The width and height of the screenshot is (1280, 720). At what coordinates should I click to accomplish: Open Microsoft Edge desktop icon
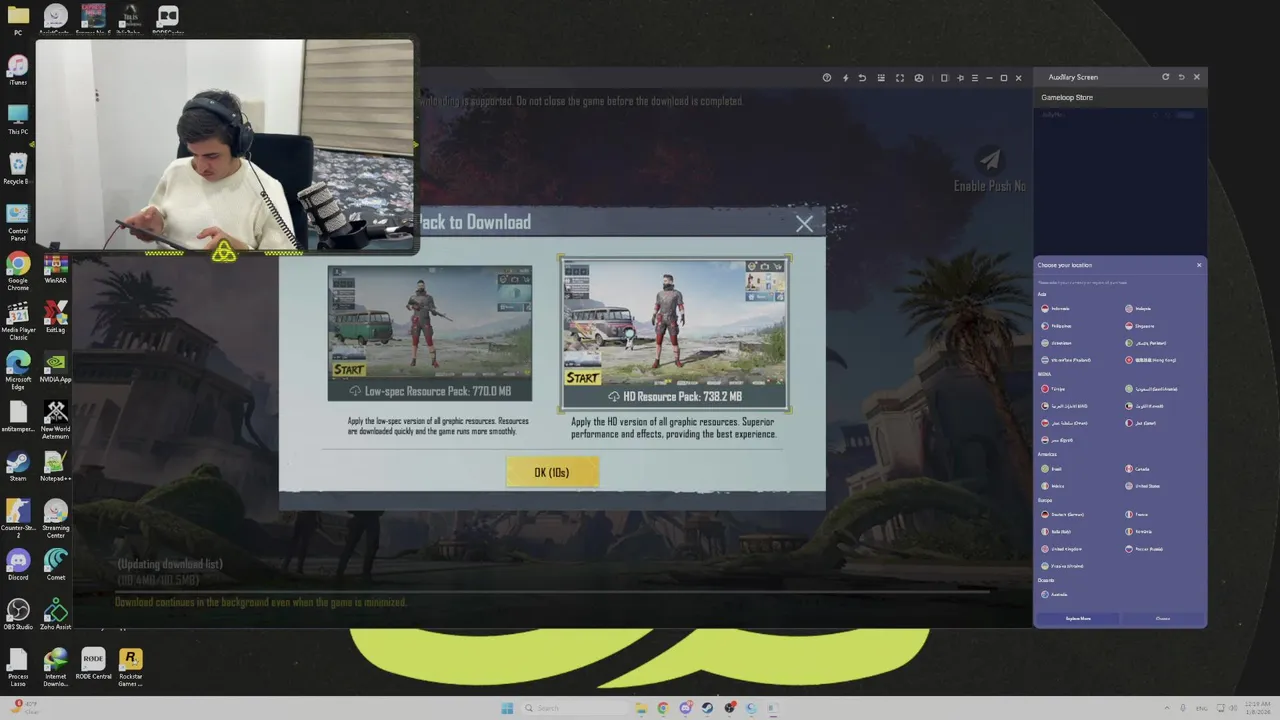click(18, 370)
